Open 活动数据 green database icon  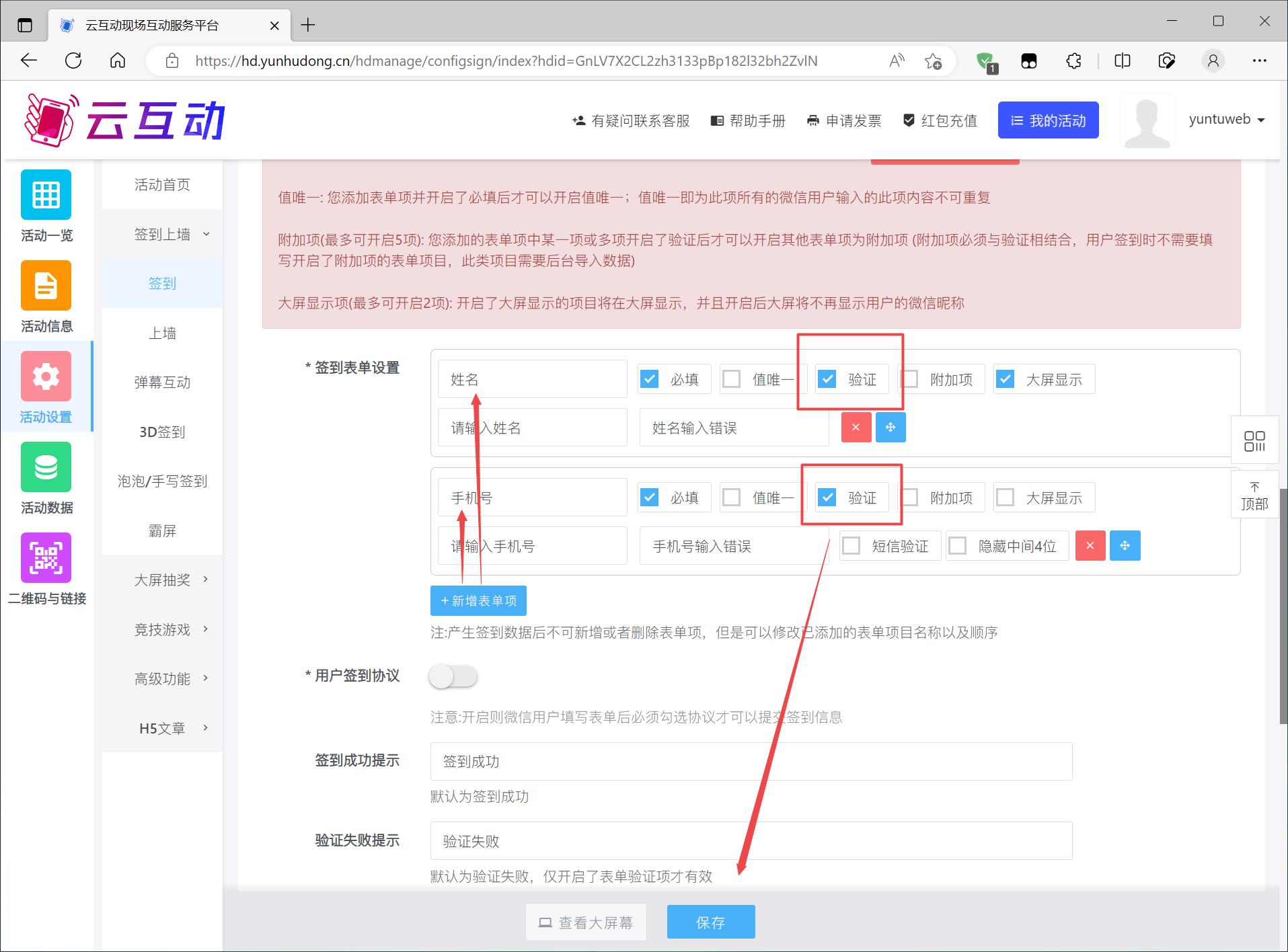pos(46,467)
